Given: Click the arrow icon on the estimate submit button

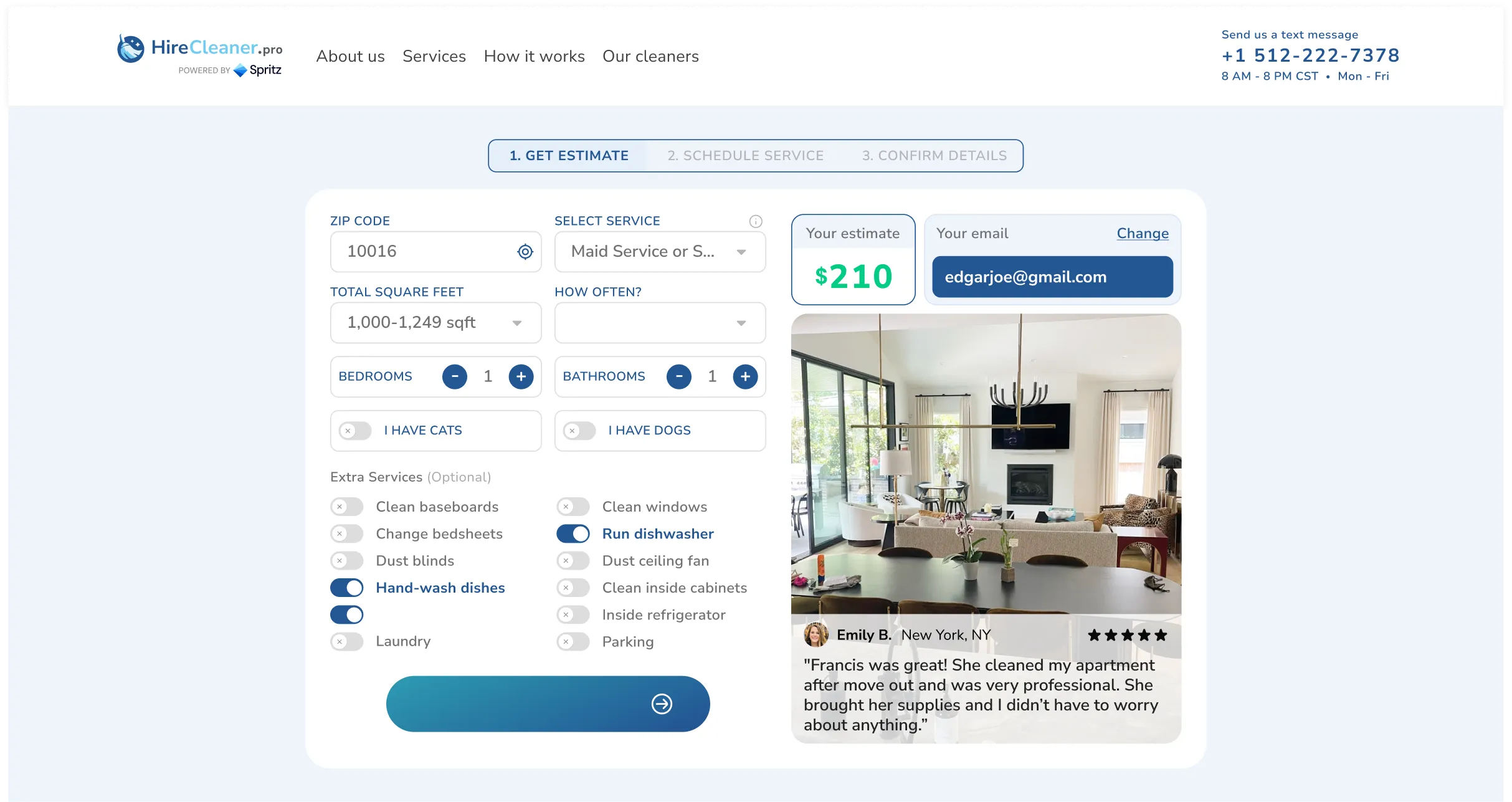Looking at the screenshot, I should pyautogui.click(x=662, y=704).
